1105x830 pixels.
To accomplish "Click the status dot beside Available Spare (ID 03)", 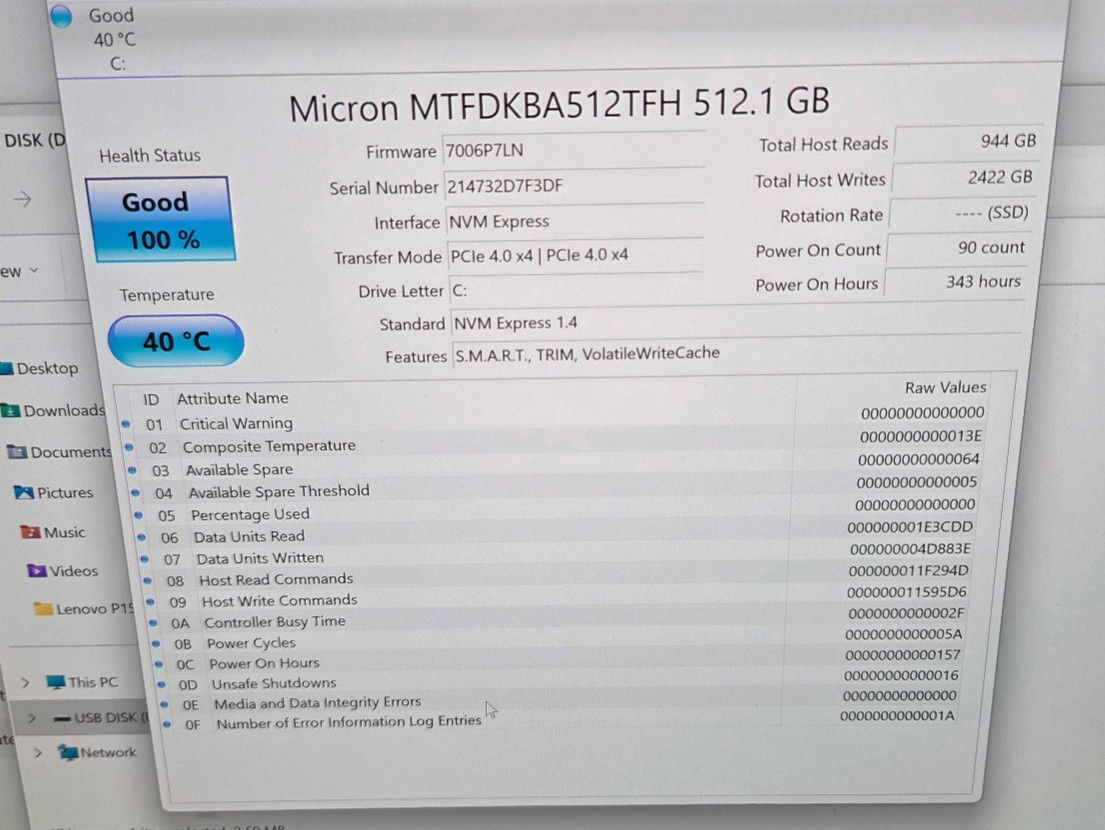I will [132, 470].
